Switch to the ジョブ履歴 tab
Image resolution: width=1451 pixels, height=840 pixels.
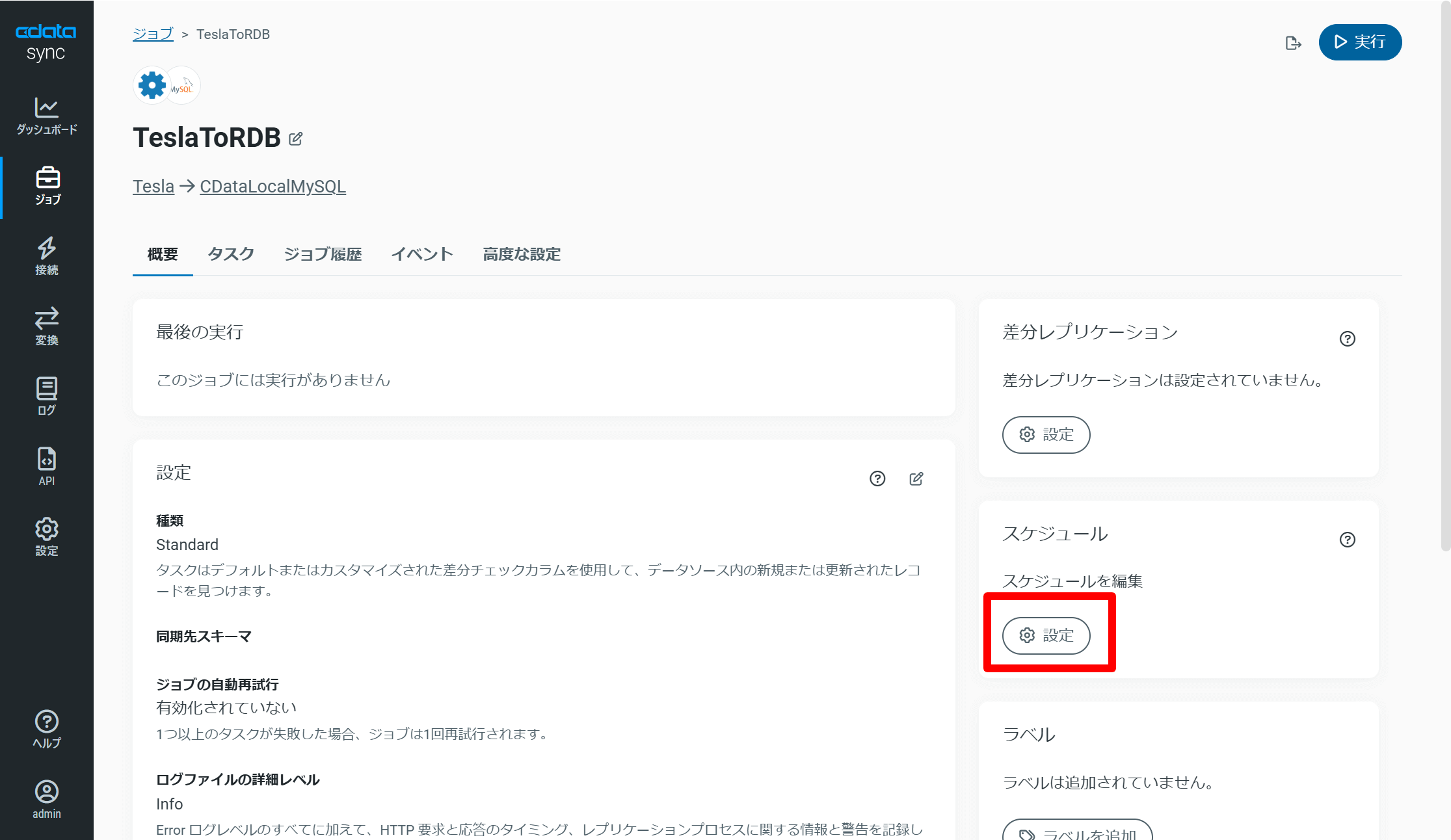323,254
